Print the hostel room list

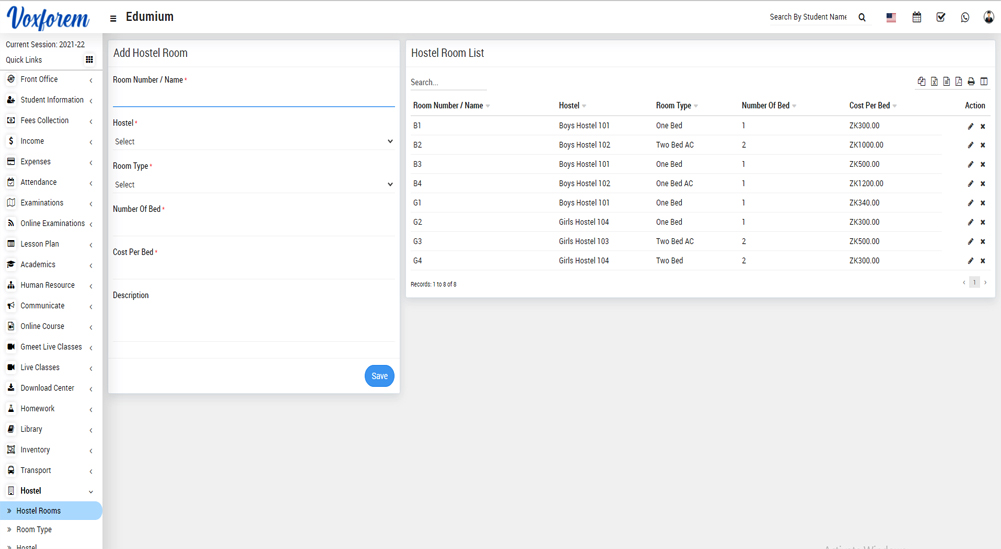coord(971,82)
